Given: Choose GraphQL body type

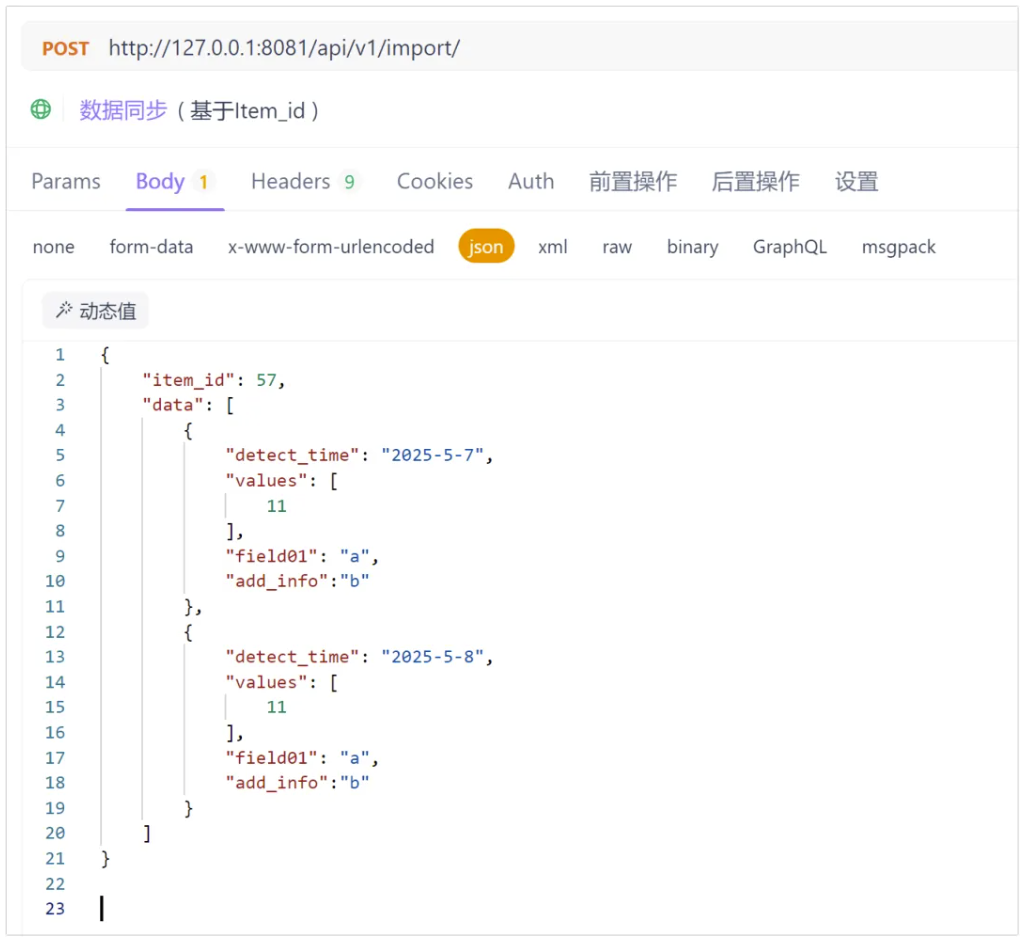Looking at the screenshot, I should (789, 247).
